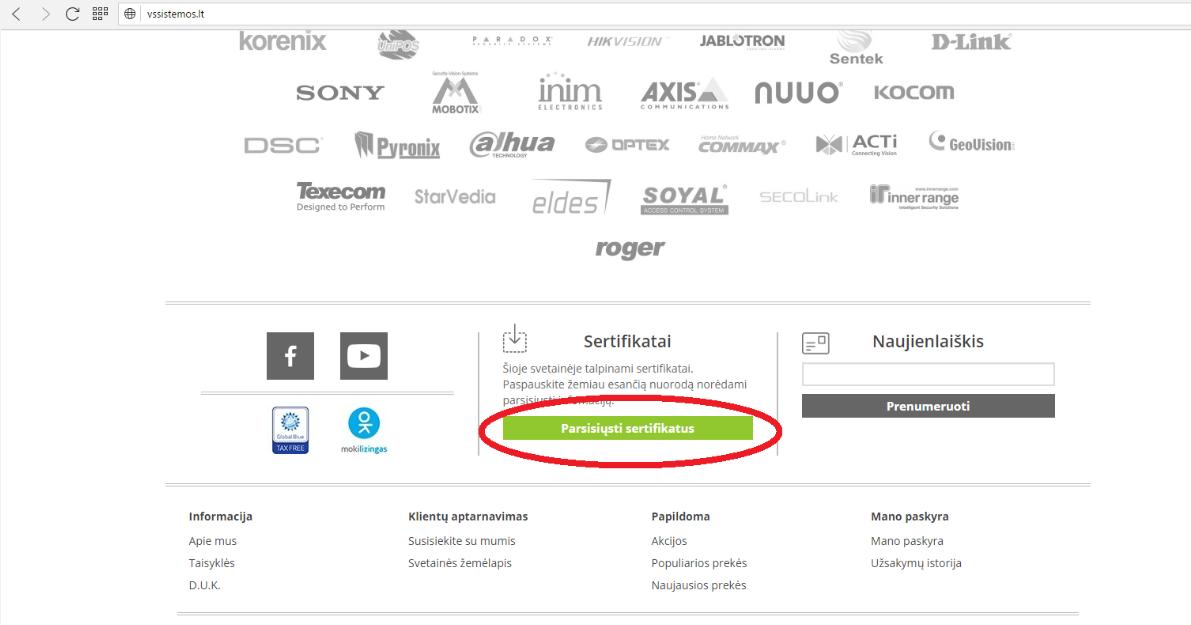Open the Pyronix brand logo
This screenshot has width=1191, height=625.
pos(397,145)
